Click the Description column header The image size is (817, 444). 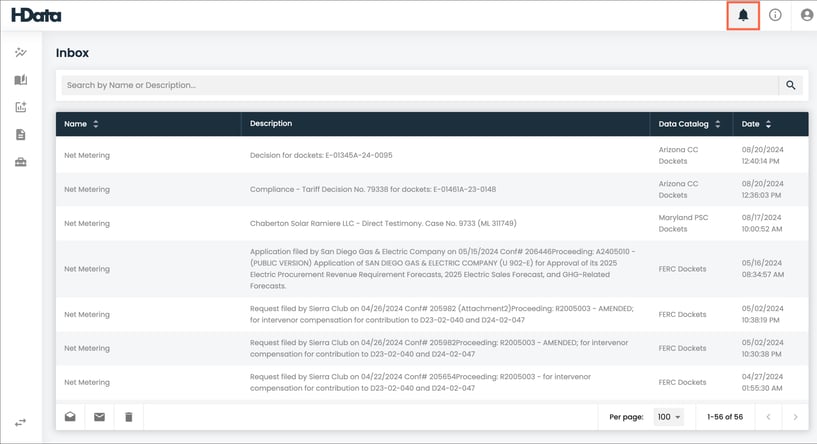[x=271, y=124]
